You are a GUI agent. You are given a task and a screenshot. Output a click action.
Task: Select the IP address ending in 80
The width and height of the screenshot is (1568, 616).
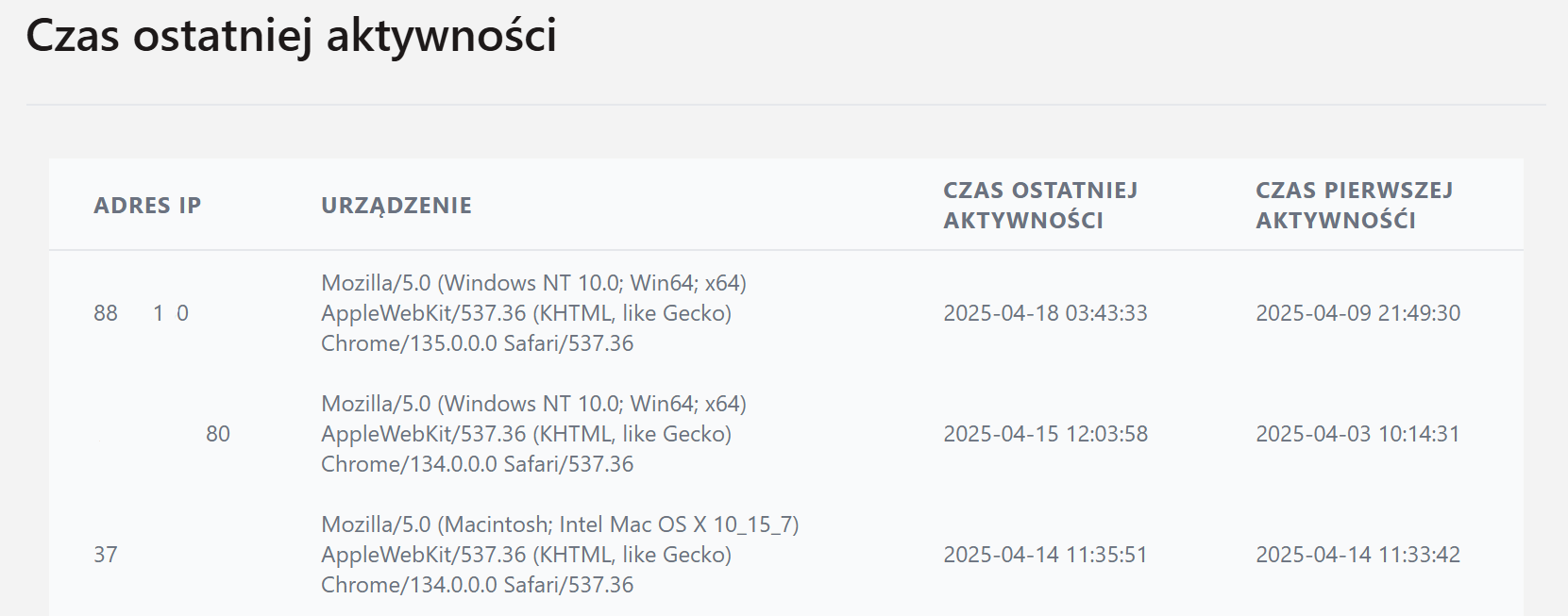coord(217,434)
